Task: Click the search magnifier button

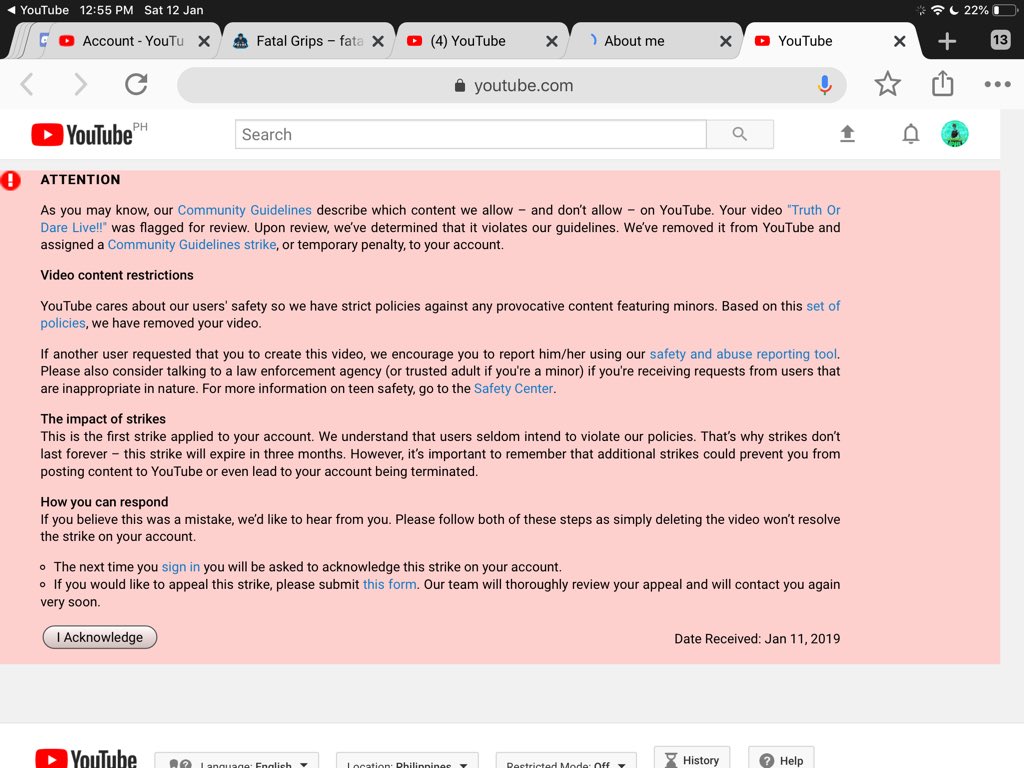Action: click(739, 134)
